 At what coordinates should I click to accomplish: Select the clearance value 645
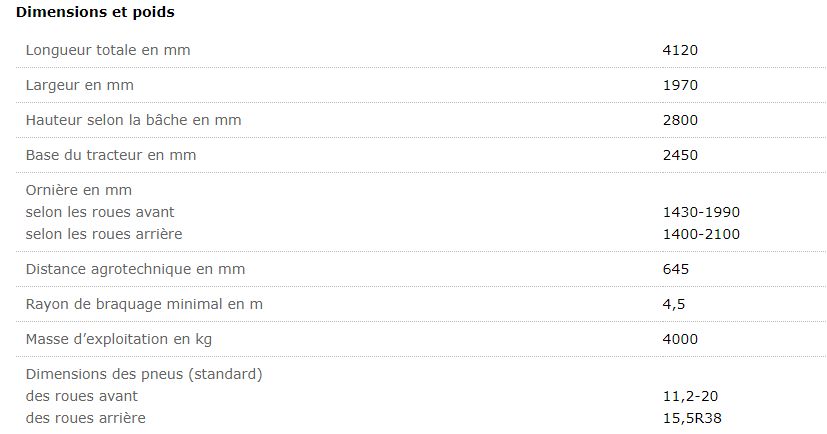click(x=676, y=269)
